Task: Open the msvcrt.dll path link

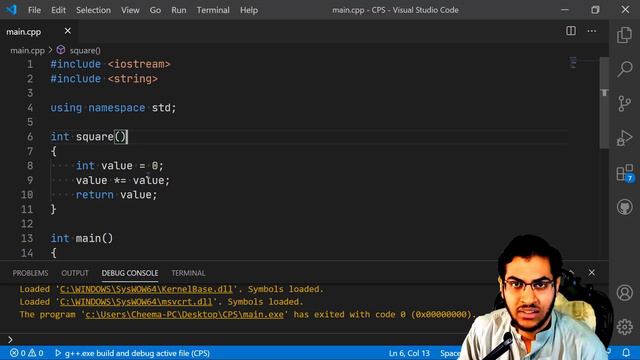Action: tap(136, 302)
